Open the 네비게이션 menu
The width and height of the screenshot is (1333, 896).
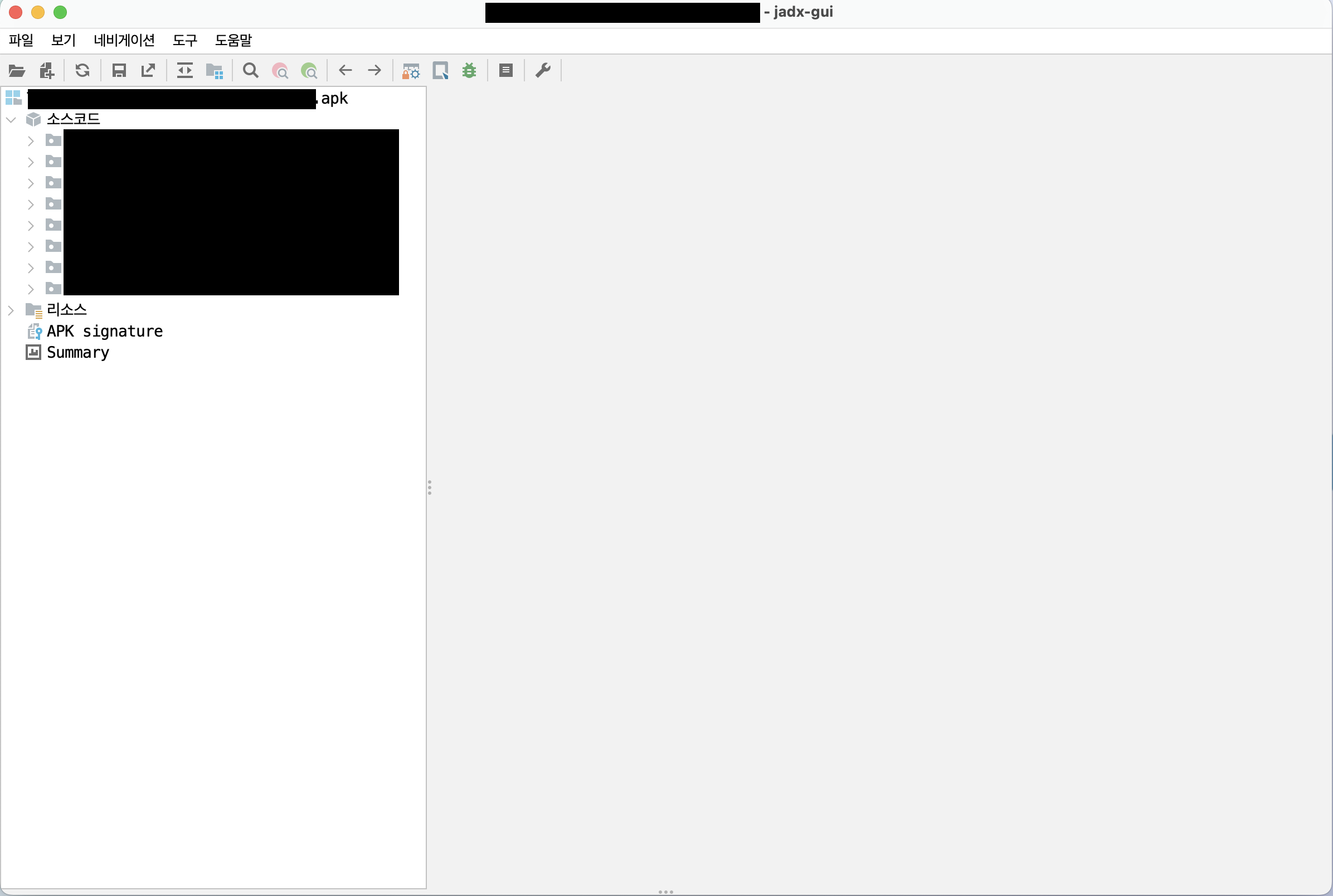124,41
